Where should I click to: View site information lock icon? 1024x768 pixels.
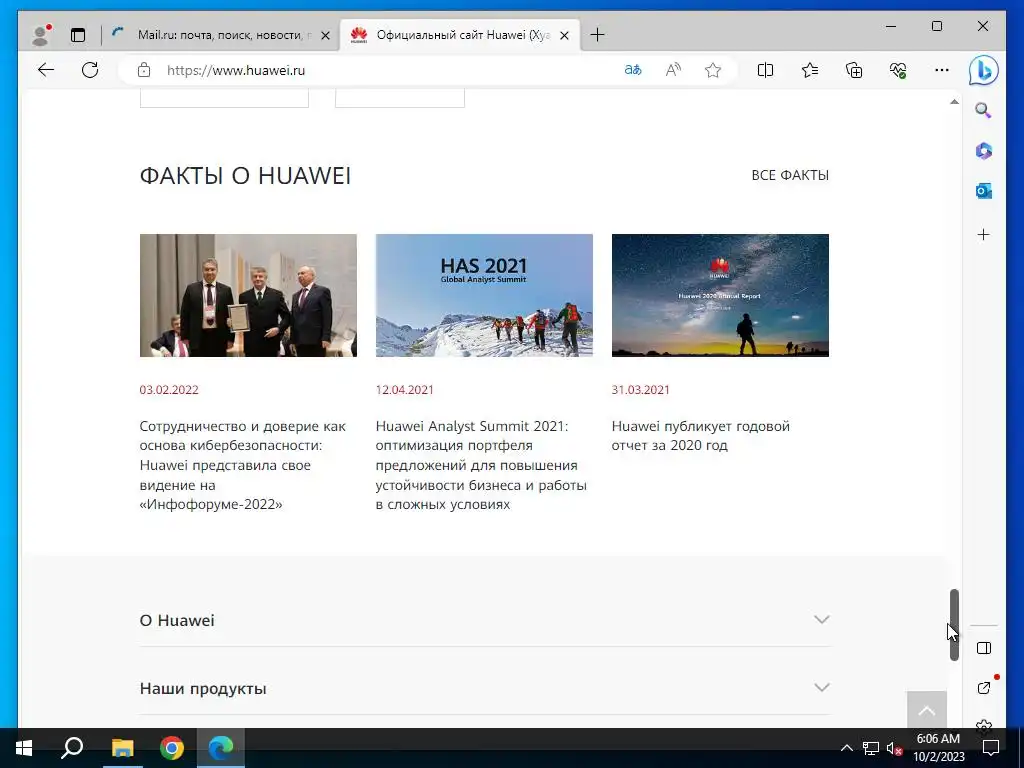click(x=144, y=70)
